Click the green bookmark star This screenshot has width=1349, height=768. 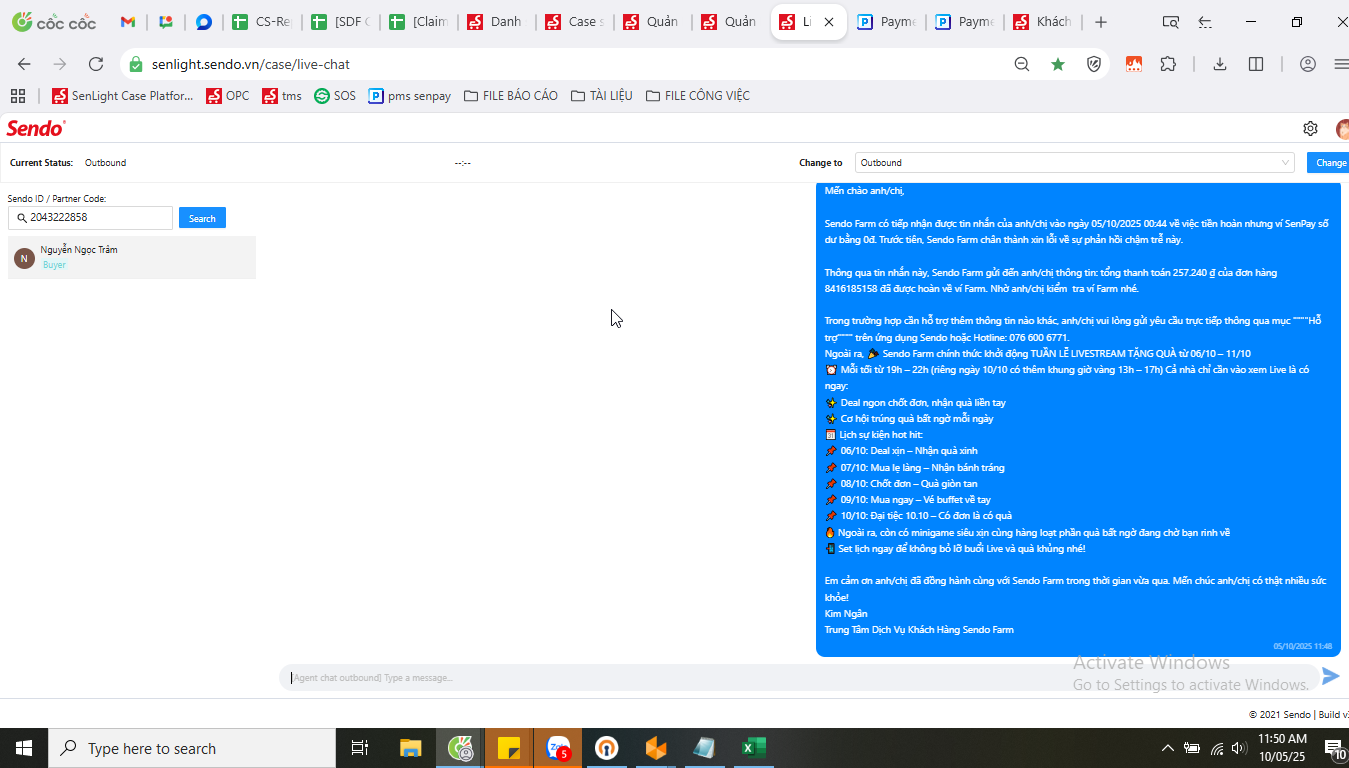[1058, 64]
